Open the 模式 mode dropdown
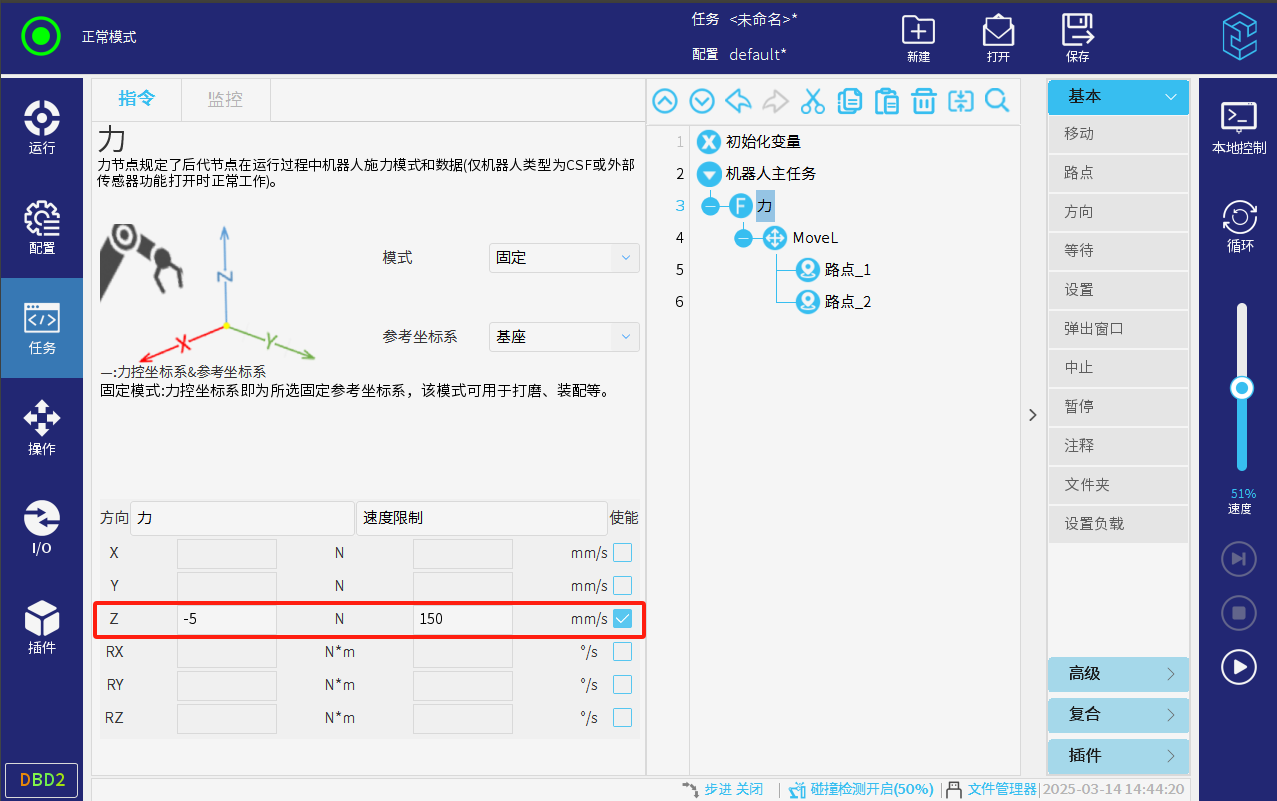The width and height of the screenshot is (1277, 801). click(x=564, y=258)
